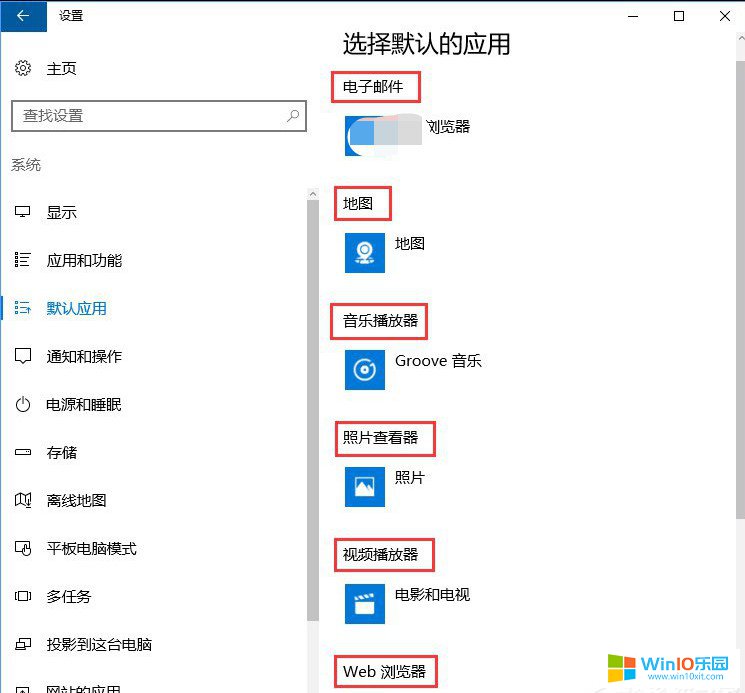Go to 通知和操作 settings
Image resolution: width=745 pixels, height=693 pixels.
click(x=84, y=357)
